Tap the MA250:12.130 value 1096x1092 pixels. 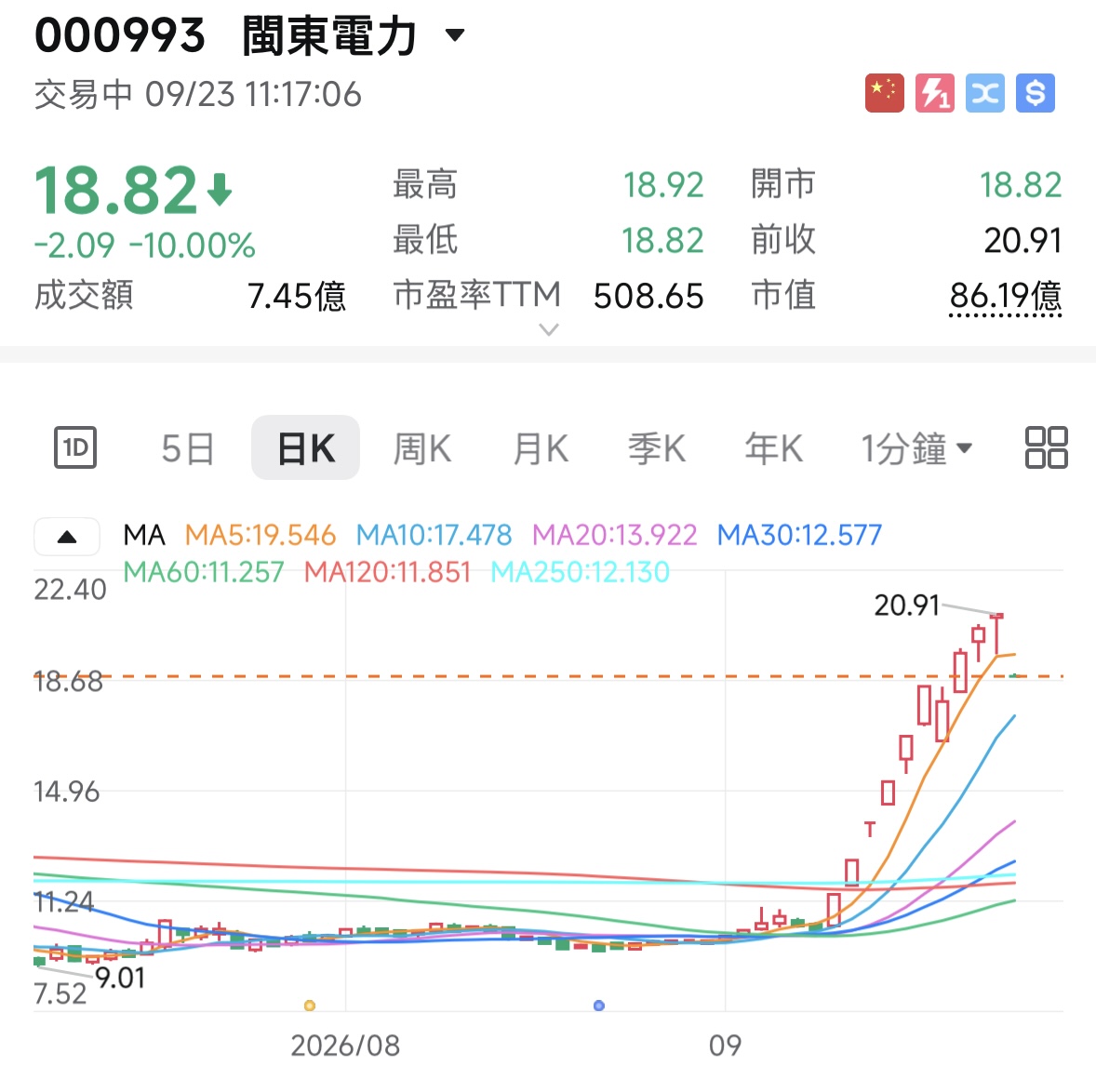coord(581,572)
